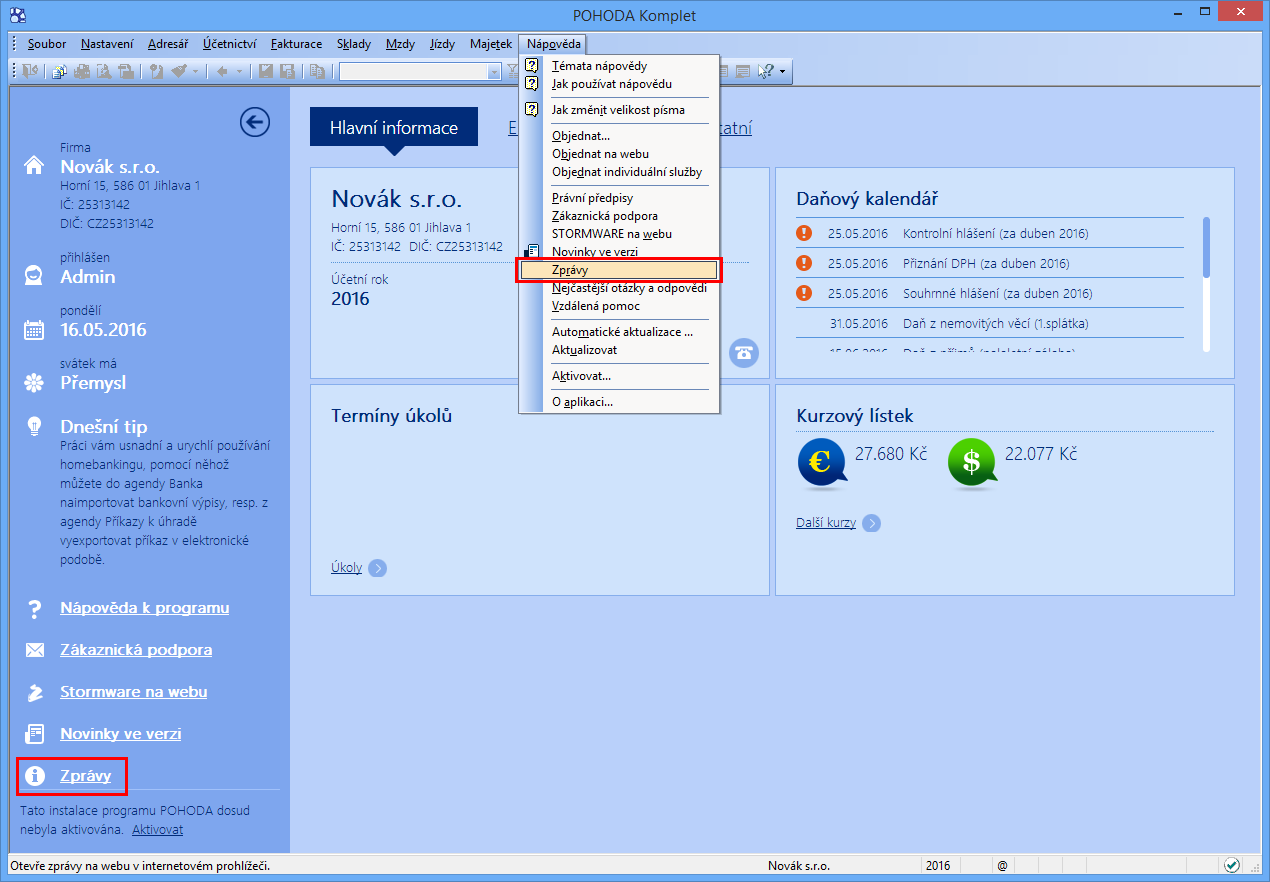The width and height of the screenshot is (1270, 882).
Task: Click the help icon beside Jak změnit velikost písma
Action: [x=532, y=109]
